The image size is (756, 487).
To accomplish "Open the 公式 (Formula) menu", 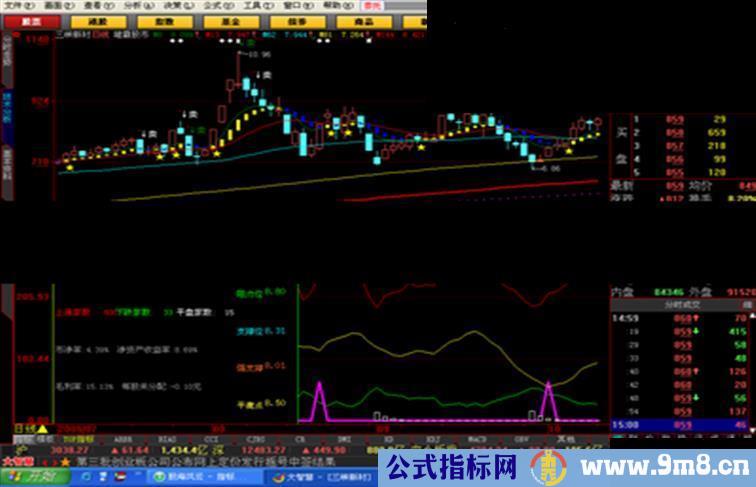I will tap(212, 5).
